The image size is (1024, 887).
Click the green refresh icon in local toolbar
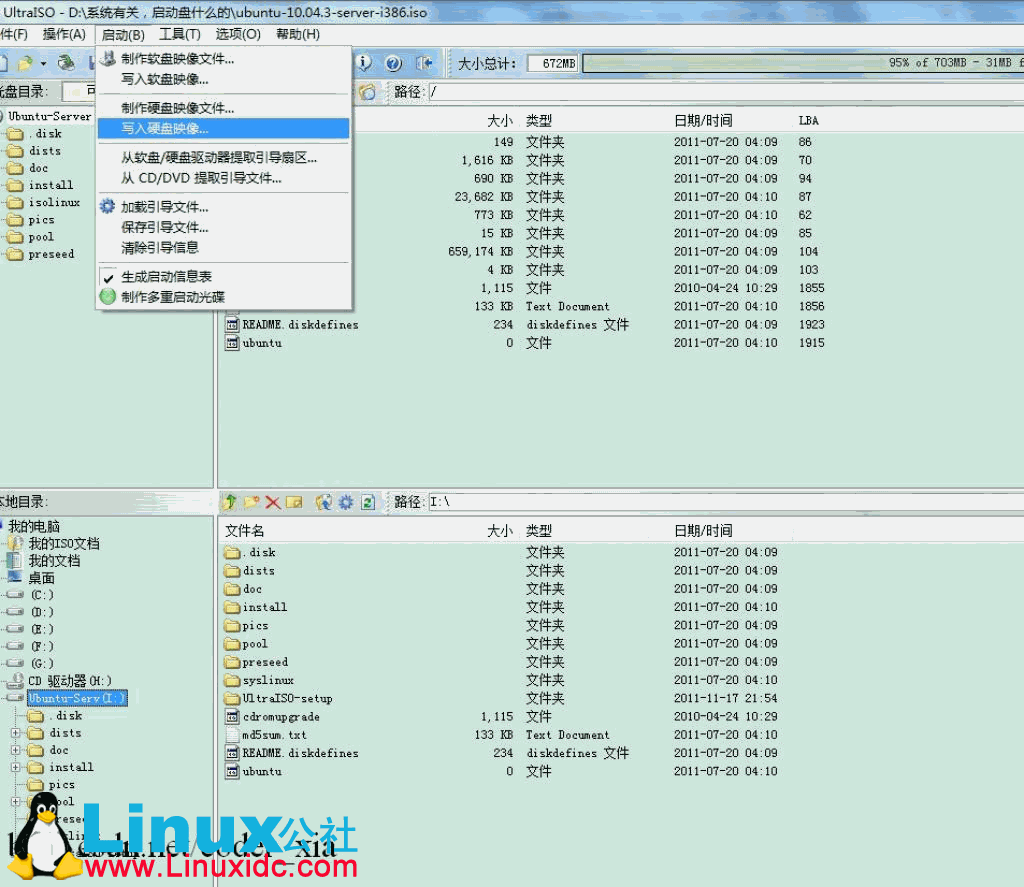click(x=368, y=502)
